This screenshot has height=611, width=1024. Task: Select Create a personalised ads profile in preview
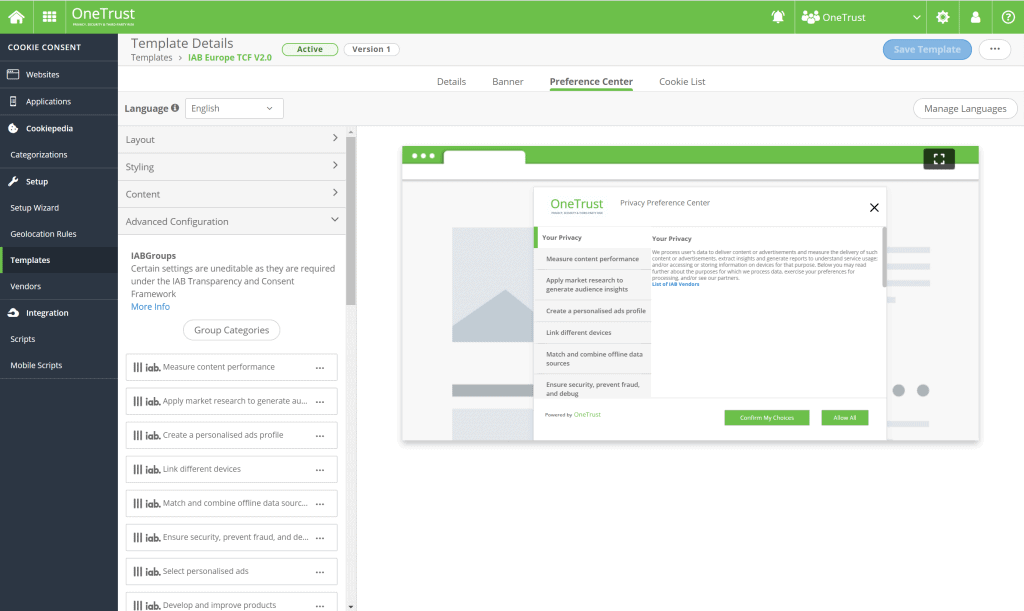(594, 311)
